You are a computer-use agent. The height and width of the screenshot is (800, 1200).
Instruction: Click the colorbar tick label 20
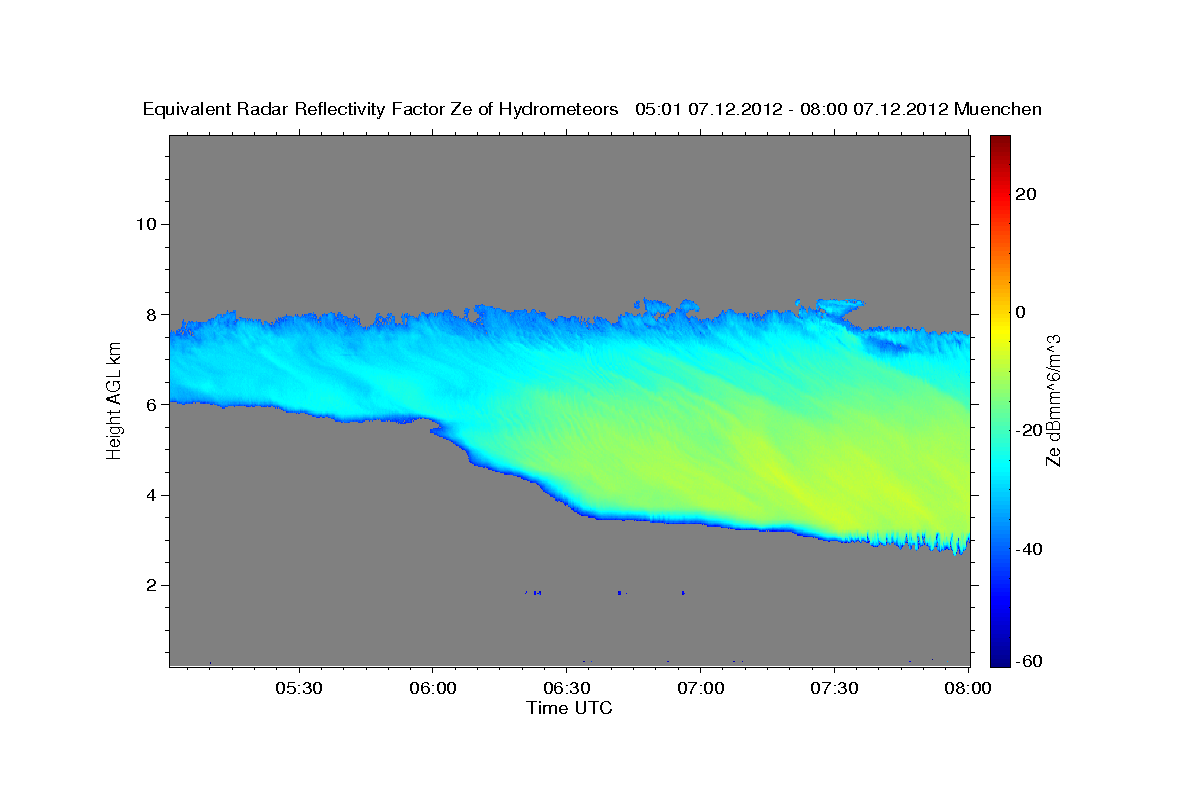(x=1027, y=194)
